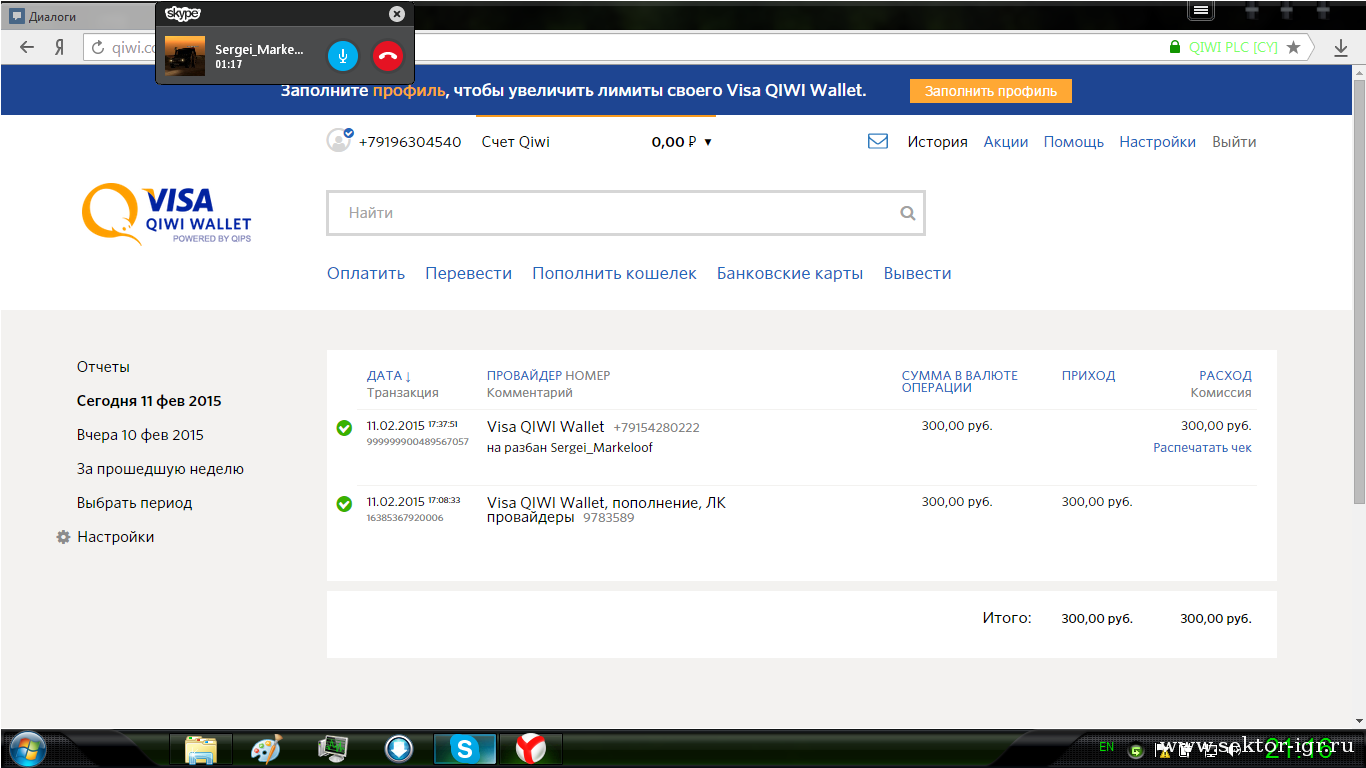Sort by ДАТА column header
Image resolution: width=1366 pixels, height=768 pixels.
(x=389, y=376)
